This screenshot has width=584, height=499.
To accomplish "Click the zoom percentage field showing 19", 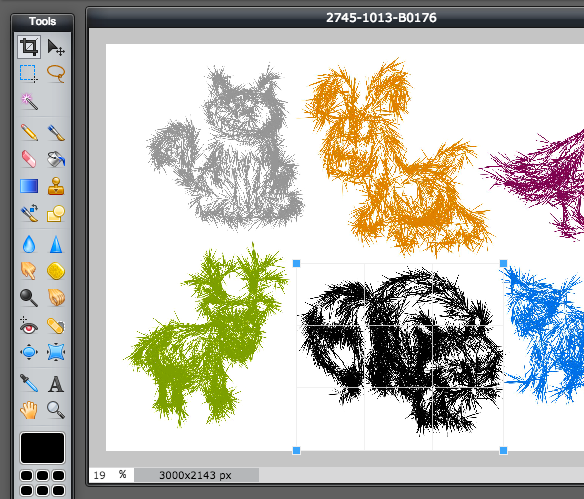I will tap(100, 475).
